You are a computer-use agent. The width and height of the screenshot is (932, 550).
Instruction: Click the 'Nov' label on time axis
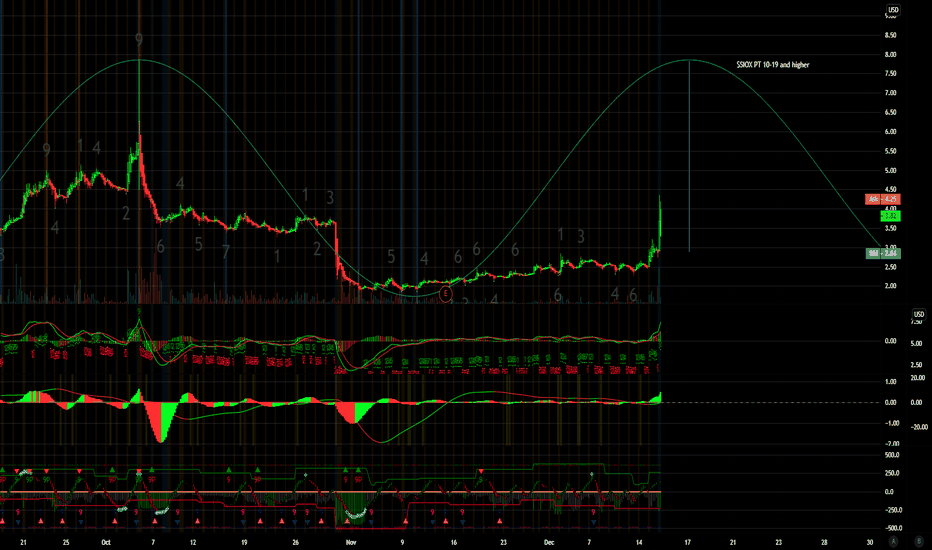pos(351,542)
